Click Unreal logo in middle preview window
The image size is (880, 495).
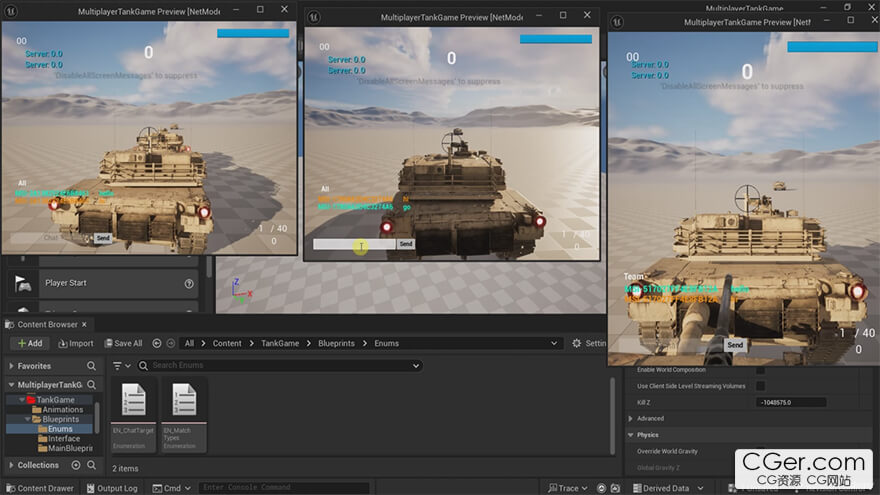(x=314, y=17)
